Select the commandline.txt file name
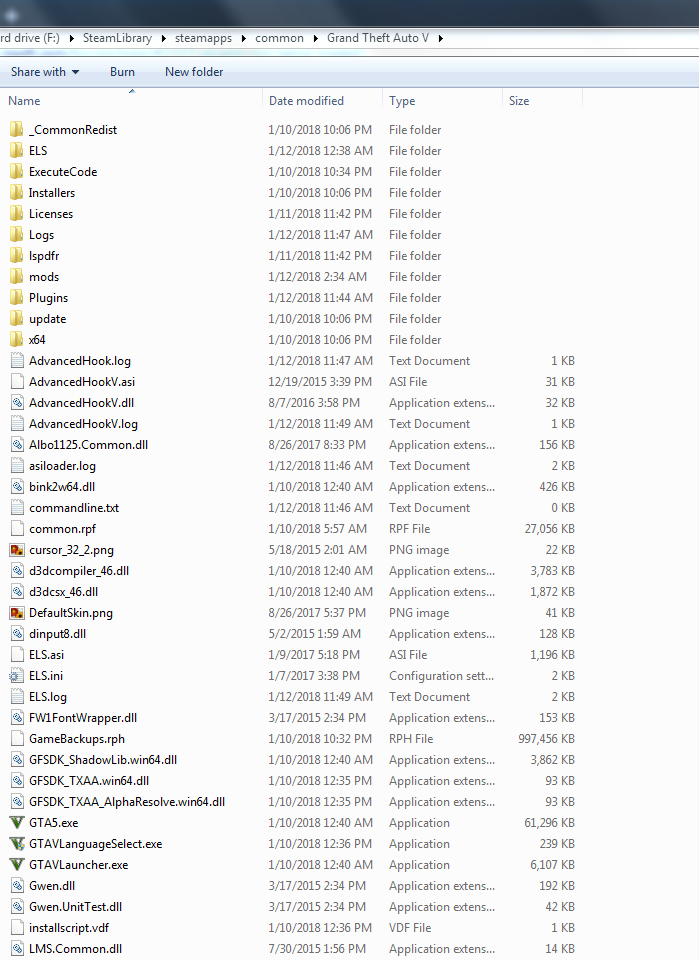 click(74, 508)
